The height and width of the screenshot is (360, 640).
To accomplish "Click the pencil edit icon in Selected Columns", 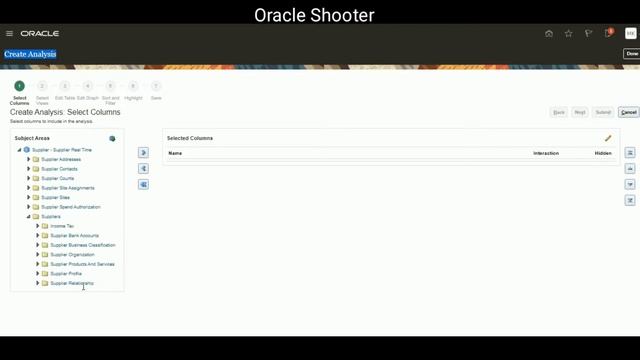I will [608, 138].
